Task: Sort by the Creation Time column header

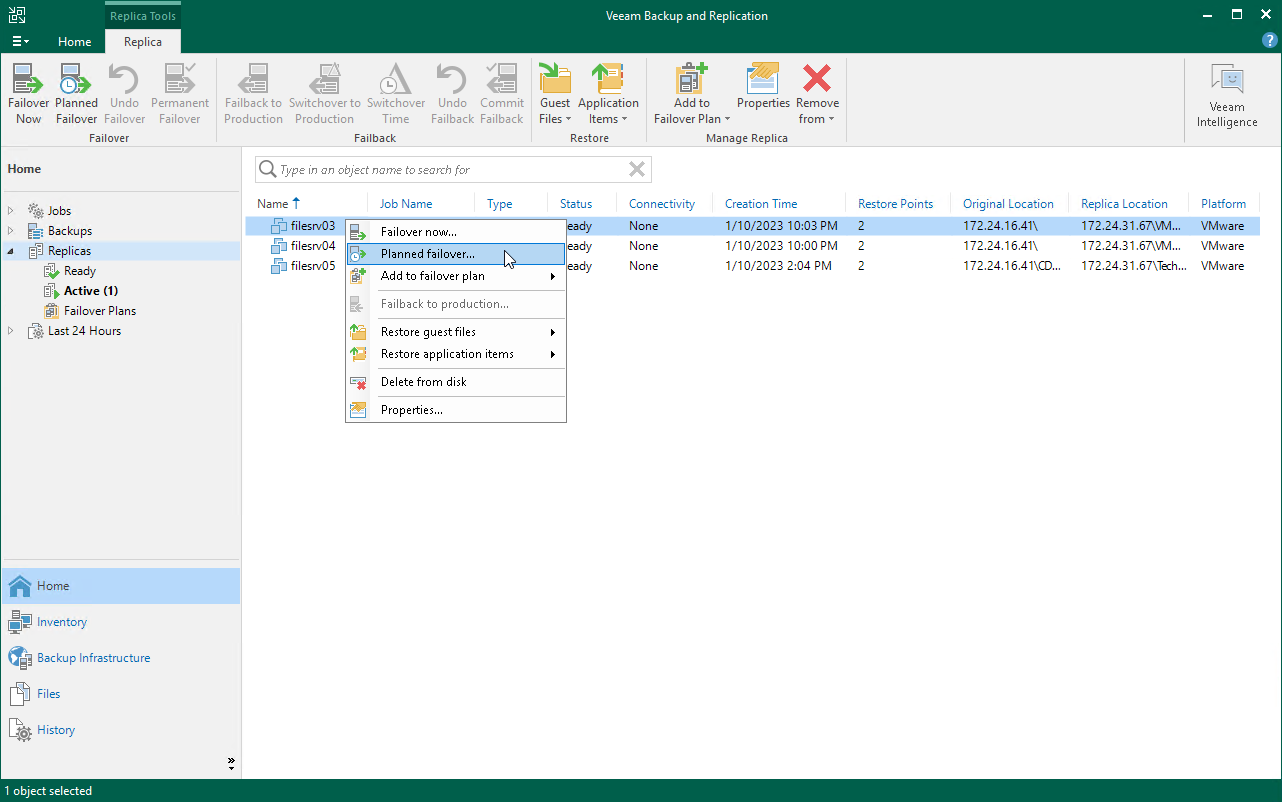Action: pos(761,204)
